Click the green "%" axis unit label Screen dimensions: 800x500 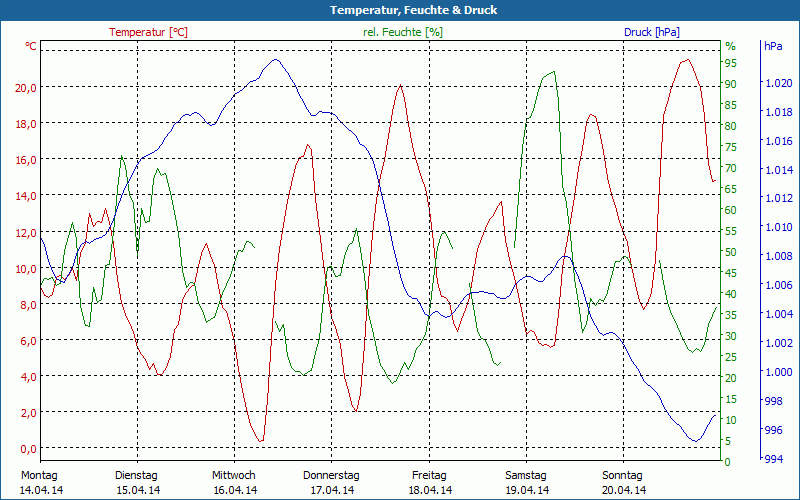click(730, 47)
